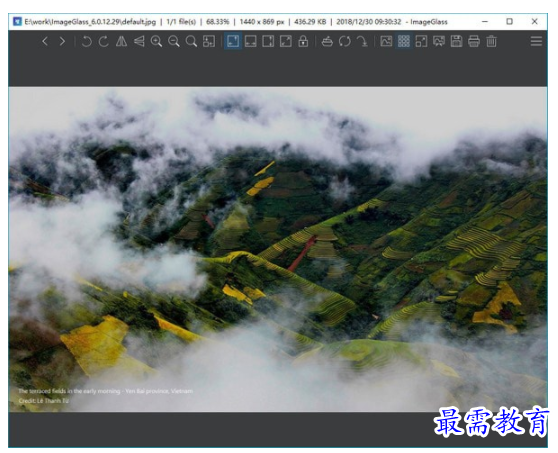This screenshot has height=453, width=558.
Task: Zoom in with magnifier plus
Action: click(x=156, y=41)
